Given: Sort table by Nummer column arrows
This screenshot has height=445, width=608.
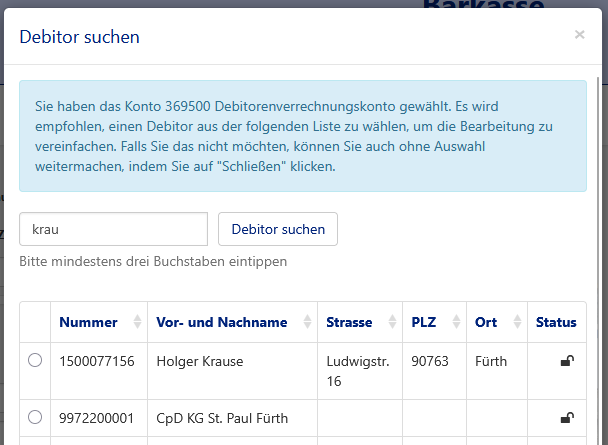Looking at the screenshot, I should coord(137,322).
